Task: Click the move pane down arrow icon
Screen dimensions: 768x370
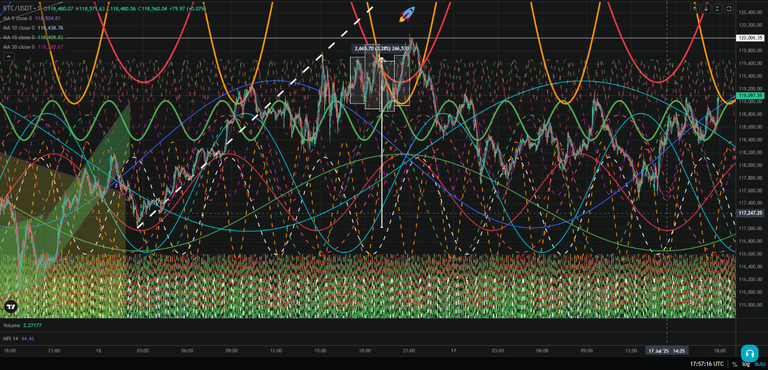Action: [706, 8]
